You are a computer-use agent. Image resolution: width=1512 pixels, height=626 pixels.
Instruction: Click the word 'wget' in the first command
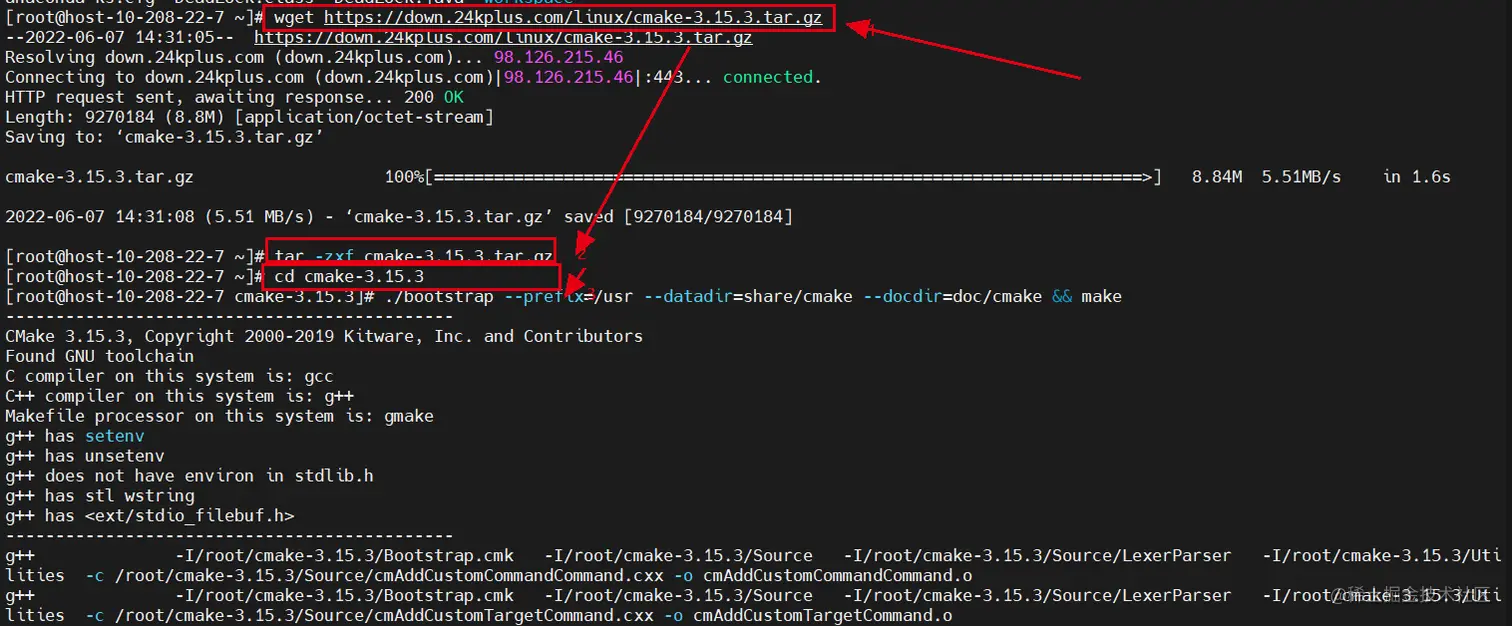click(x=294, y=18)
